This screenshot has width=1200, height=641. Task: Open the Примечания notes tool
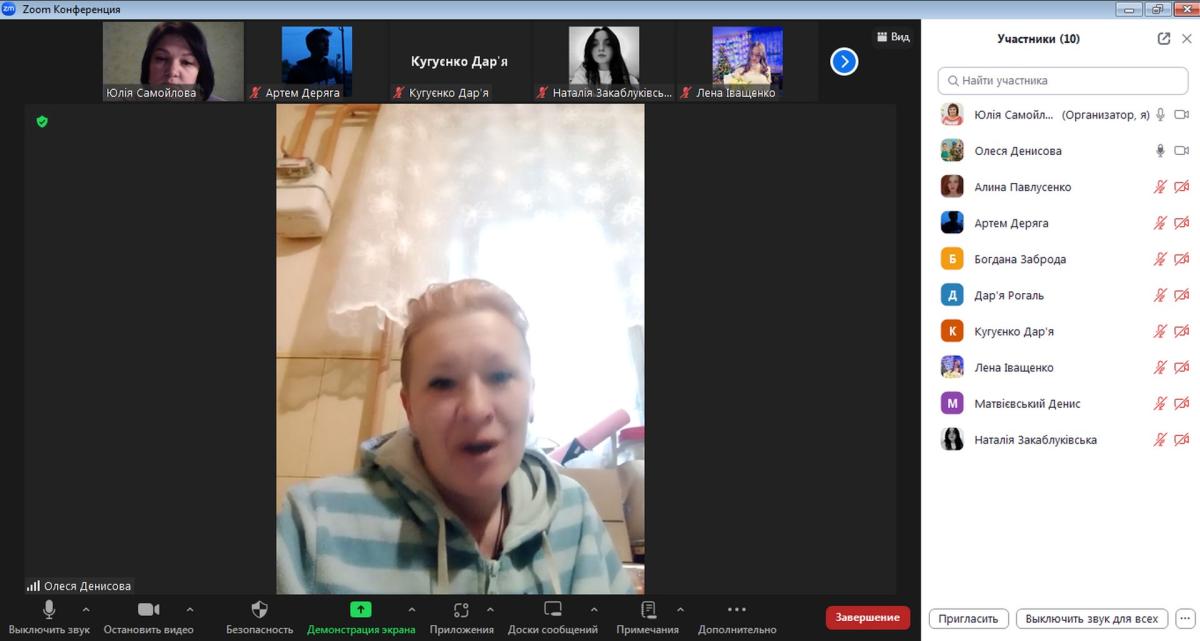pyautogui.click(x=648, y=618)
